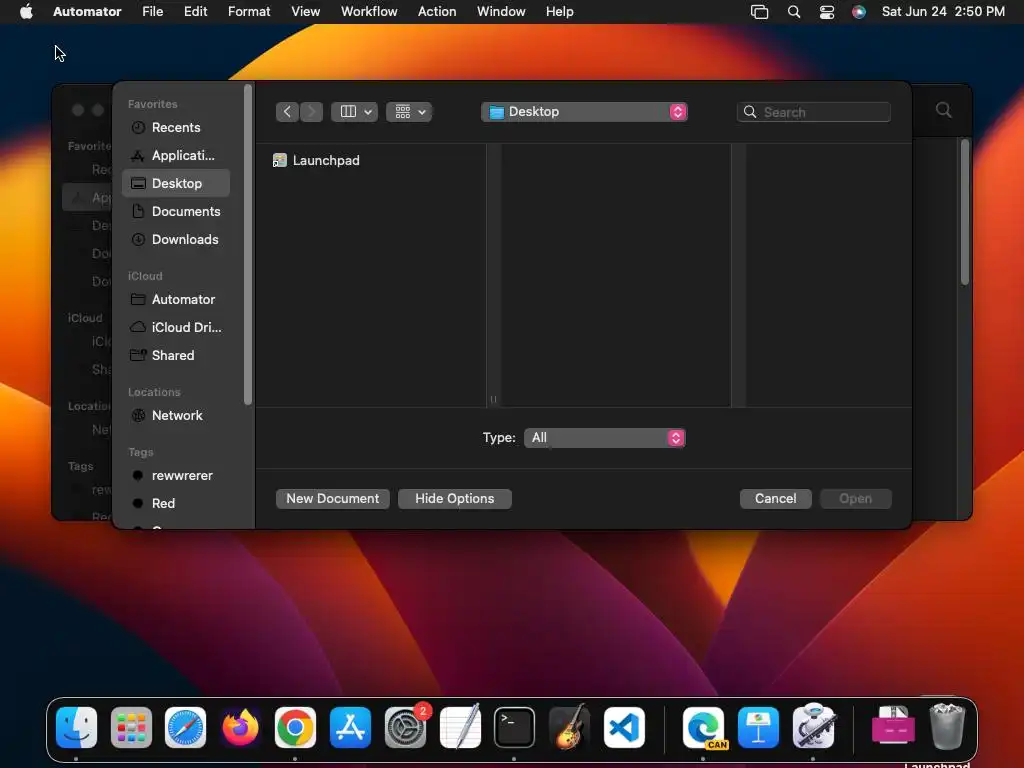
Task: Click the background window's vertical scrollbar
Action: tap(965, 212)
